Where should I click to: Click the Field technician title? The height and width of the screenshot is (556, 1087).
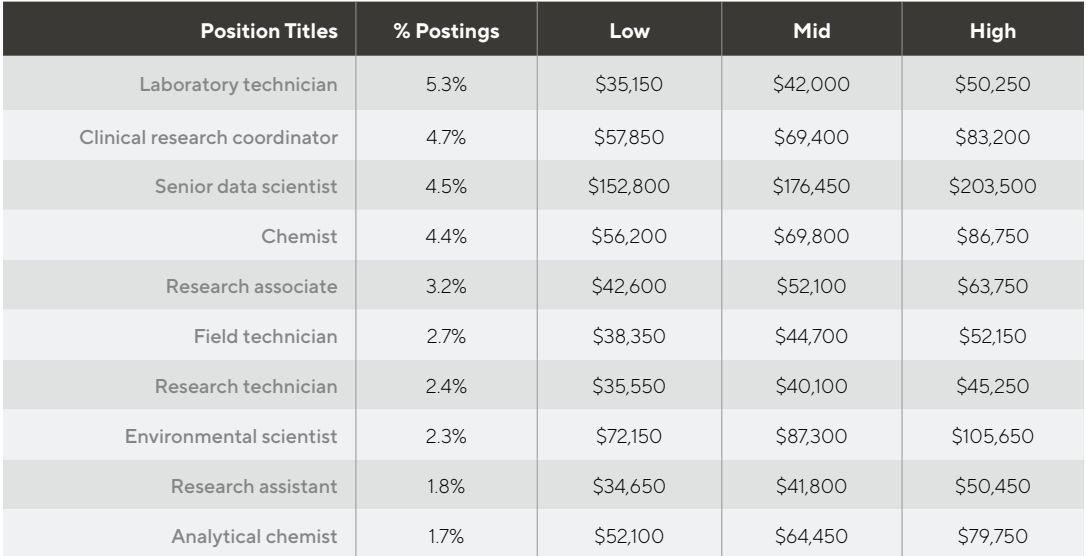[266, 336]
